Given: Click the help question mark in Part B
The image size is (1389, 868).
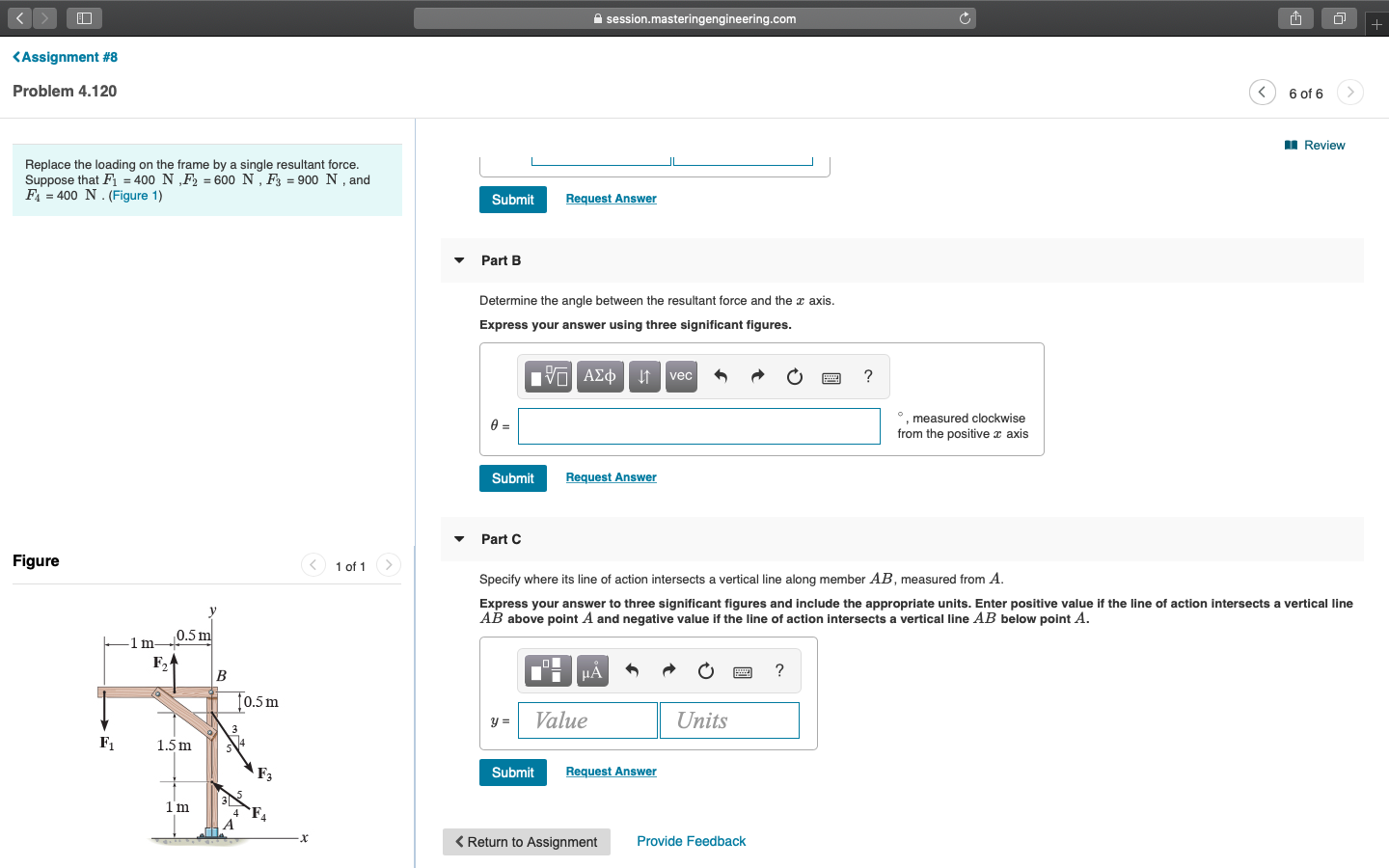Looking at the screenshot, I should pos(867,376).
